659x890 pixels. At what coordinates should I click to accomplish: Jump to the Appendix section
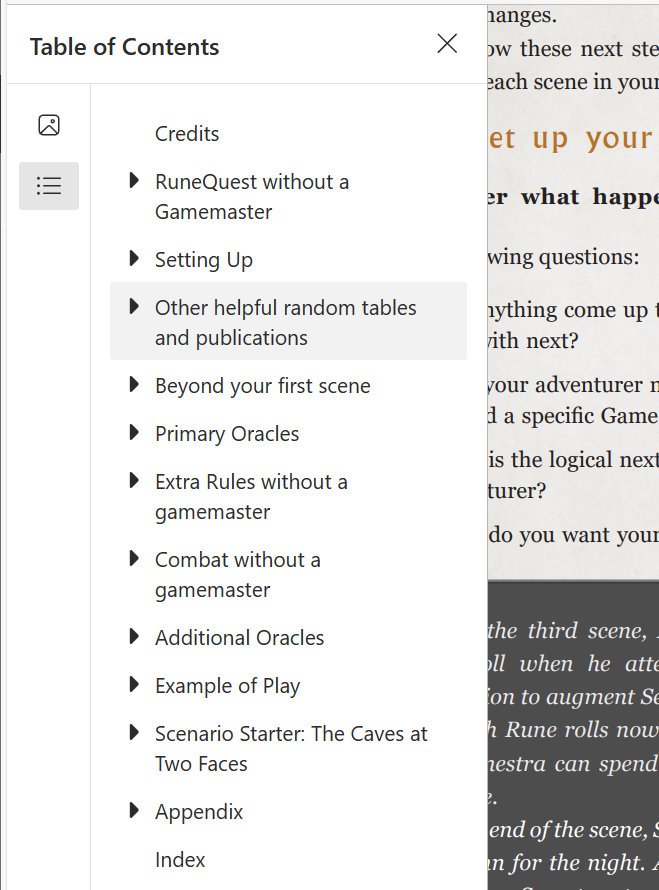[x=199, y=812]
